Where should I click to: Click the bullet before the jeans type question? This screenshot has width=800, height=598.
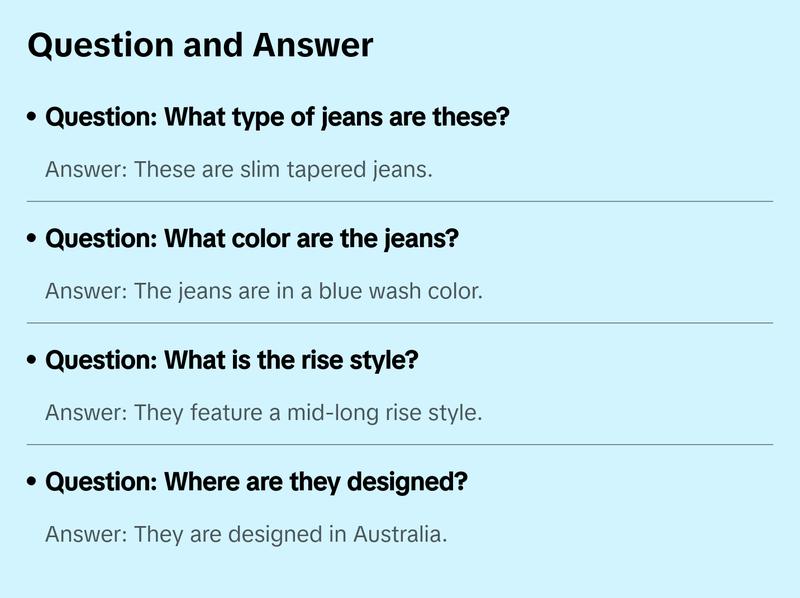[33, 118]
